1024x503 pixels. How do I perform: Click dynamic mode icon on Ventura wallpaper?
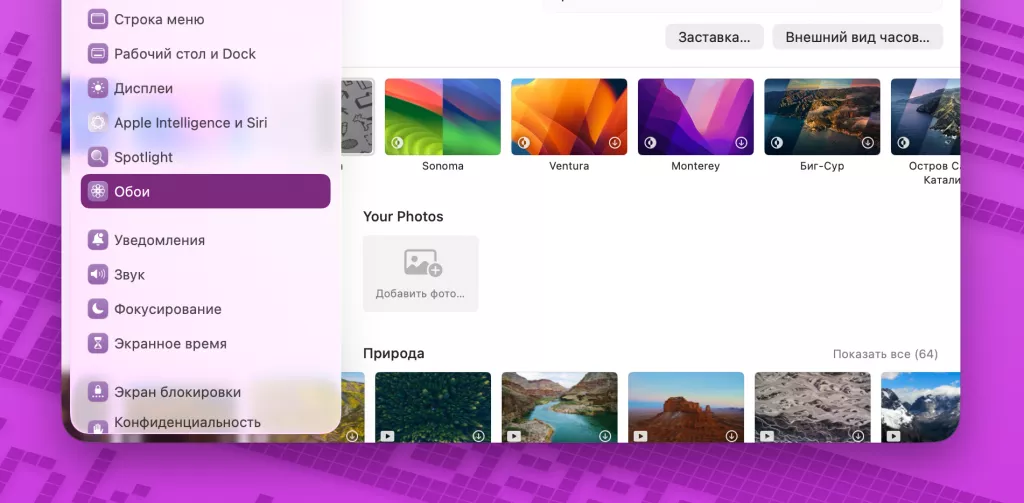click(524, 142)
